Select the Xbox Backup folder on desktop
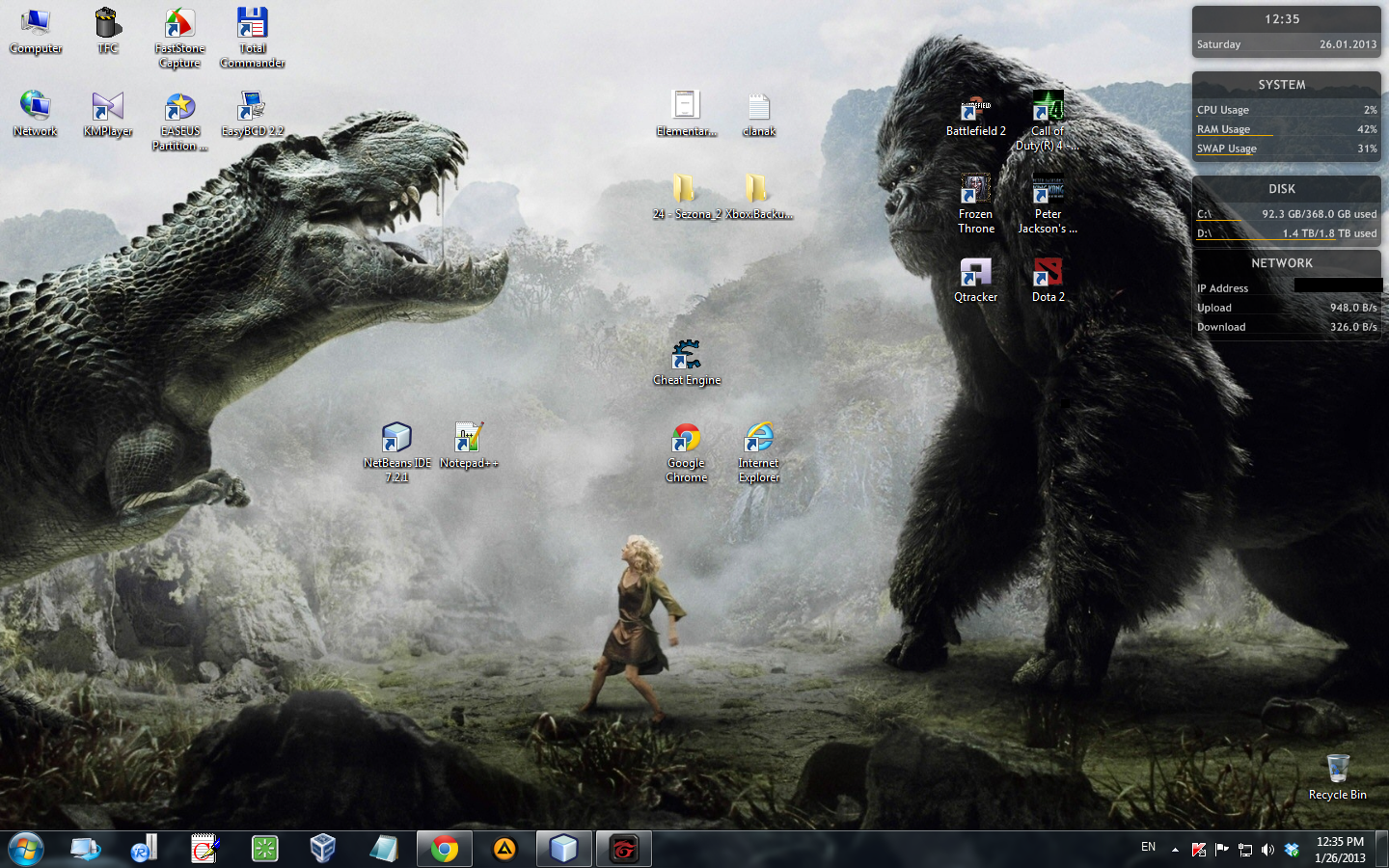This screenshot has height=868, width=1389. [x=758, y=190]
